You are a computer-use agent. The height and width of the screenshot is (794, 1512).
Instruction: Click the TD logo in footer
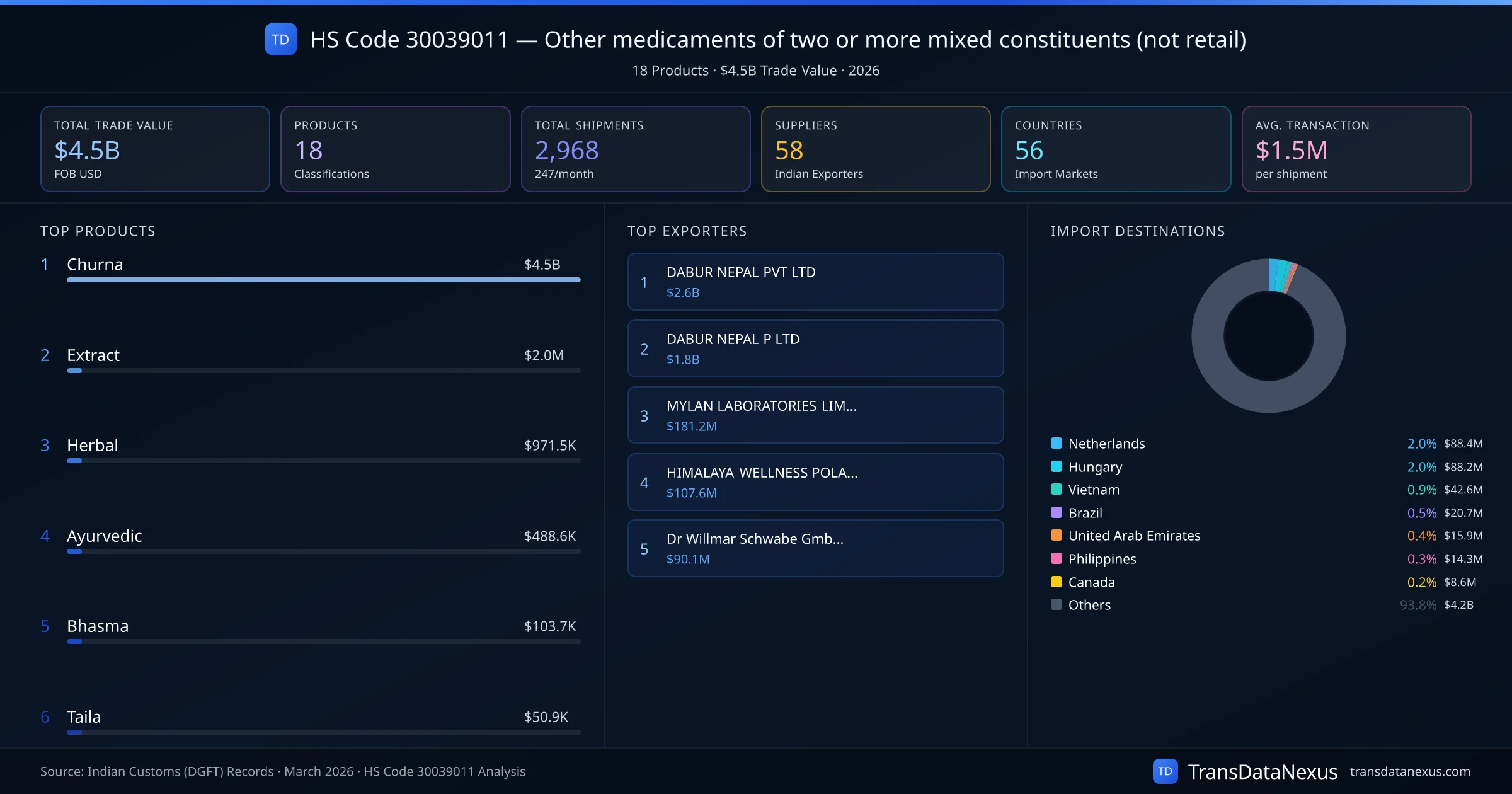pos(1165,771)
